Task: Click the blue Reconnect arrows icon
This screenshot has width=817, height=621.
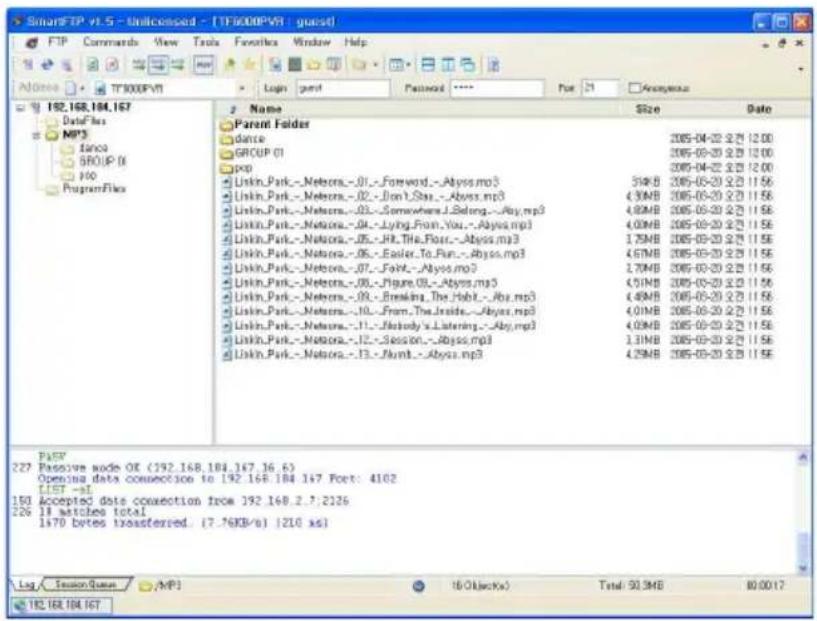Action: point(47,65)
